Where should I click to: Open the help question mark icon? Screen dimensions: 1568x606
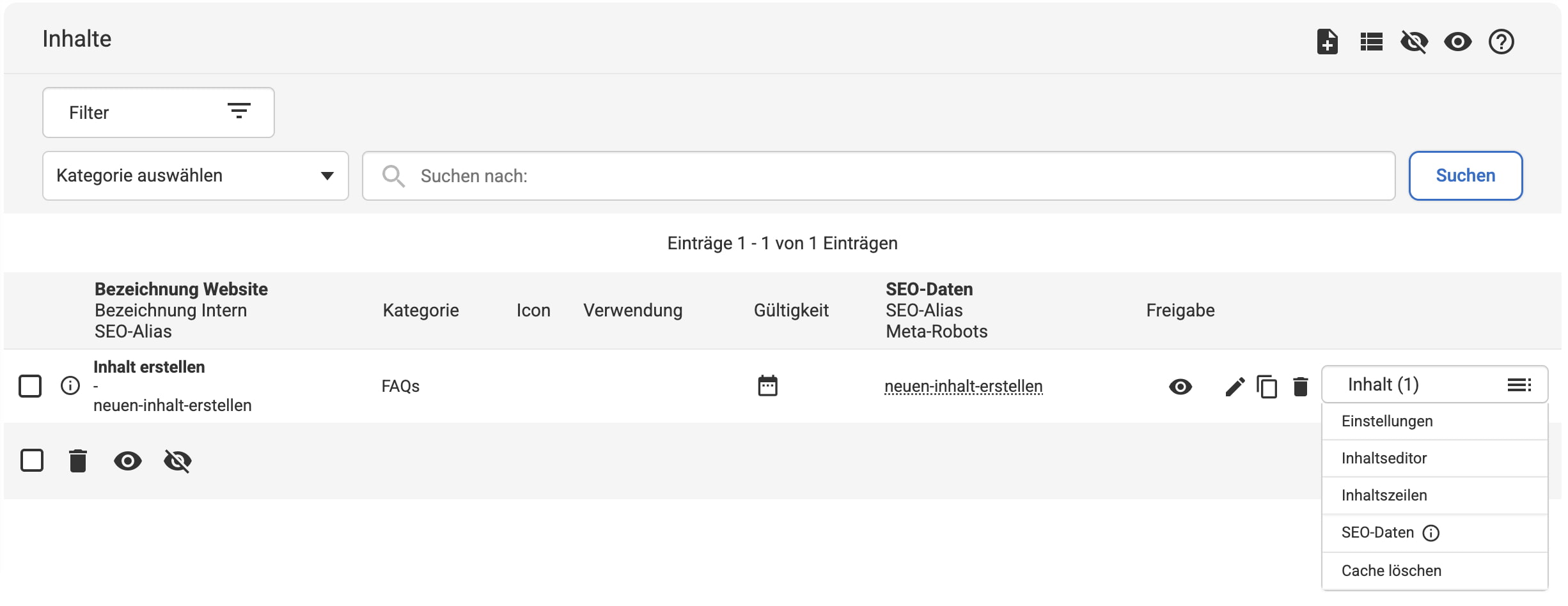[1501, 42]
